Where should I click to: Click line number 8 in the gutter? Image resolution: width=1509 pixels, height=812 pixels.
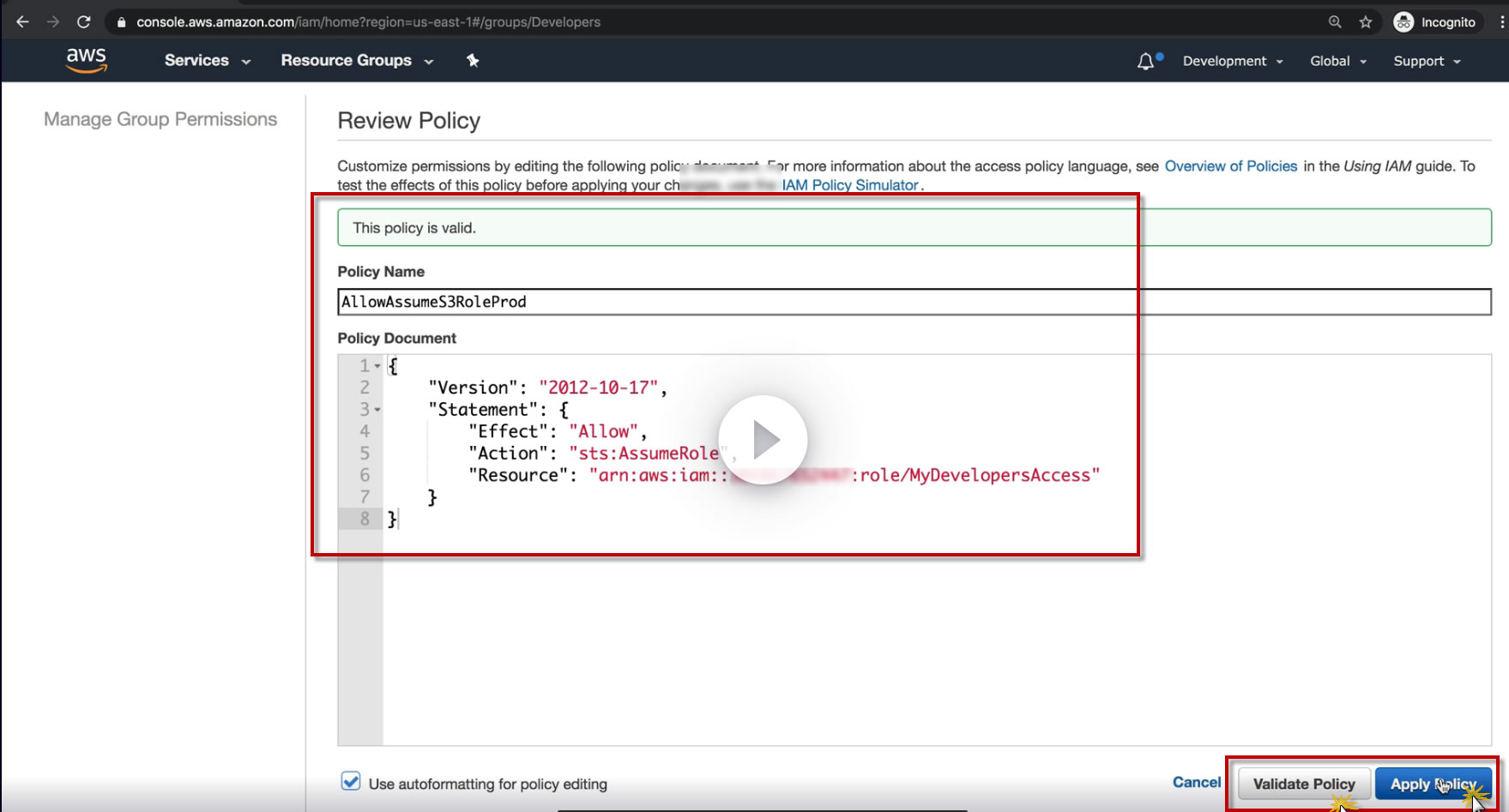[365, 519]
